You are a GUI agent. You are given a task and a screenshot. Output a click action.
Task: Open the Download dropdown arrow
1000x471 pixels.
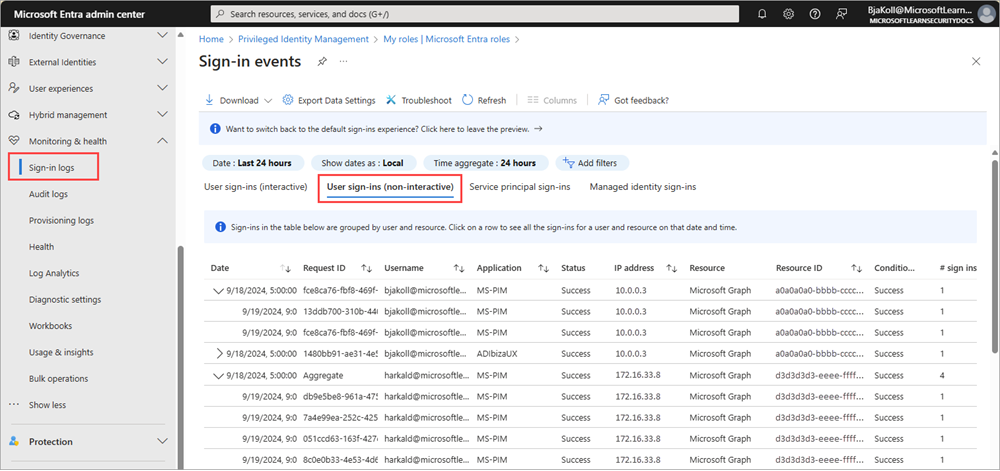pos(268,101)
